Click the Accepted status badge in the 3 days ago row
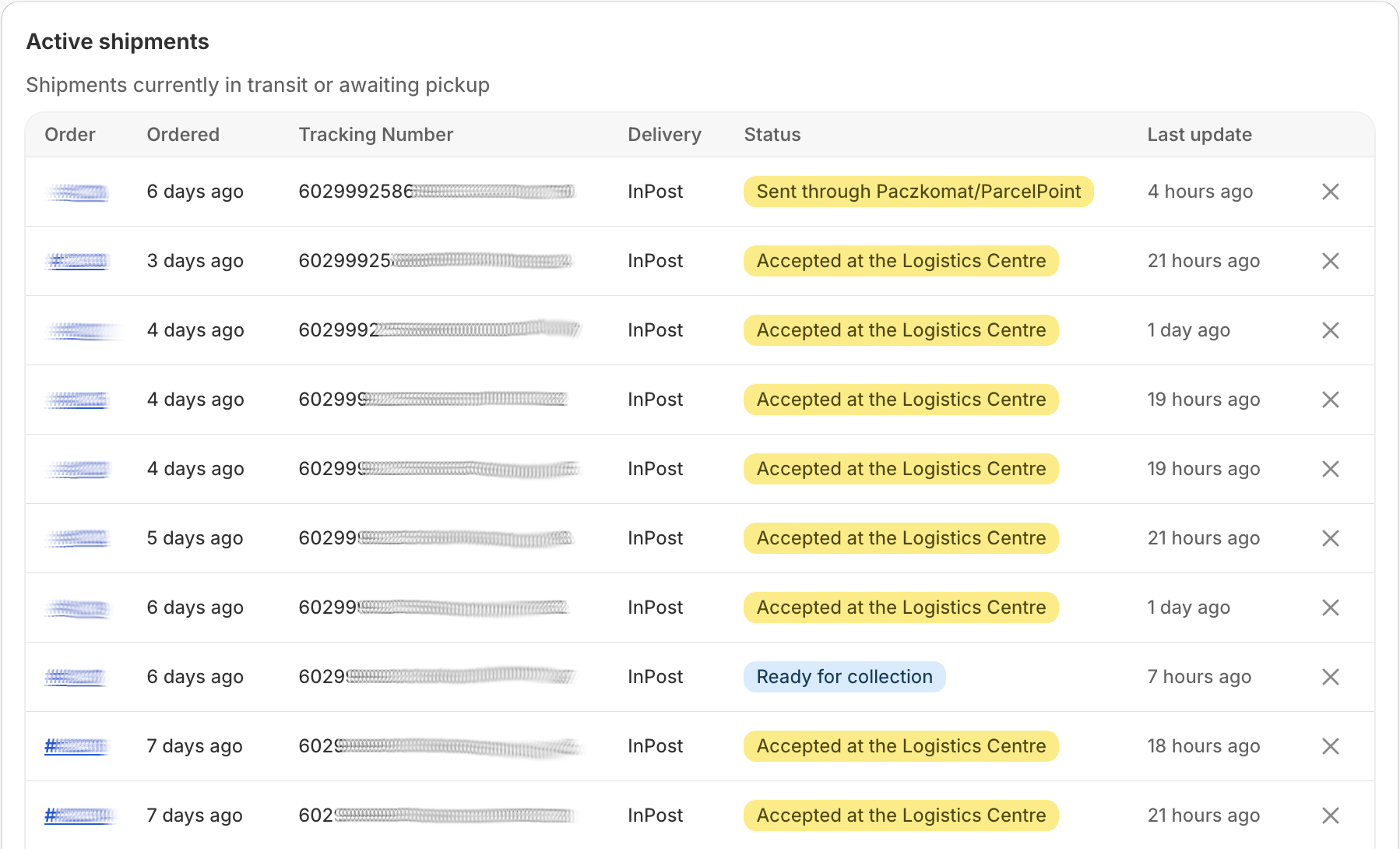The height and width of the screenshot is (849, 1400). pos(901,261)
